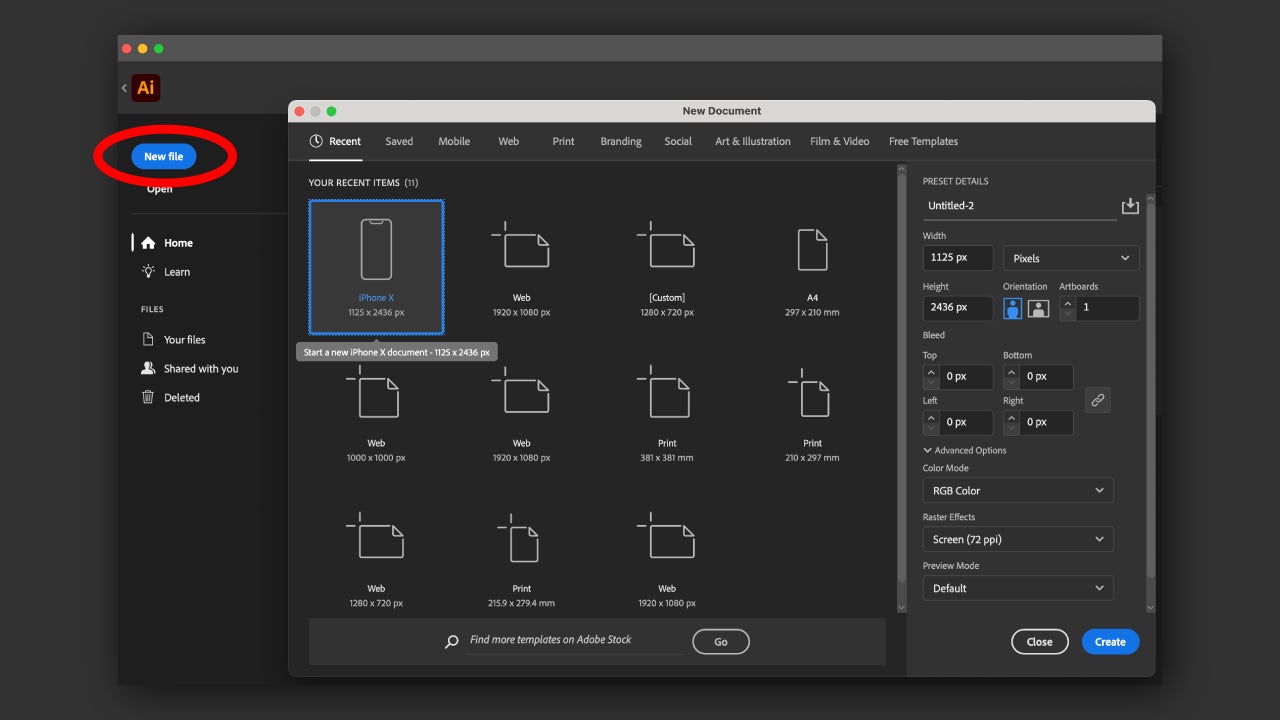Select the Print 381 x 381 mm preset
The height and width of the screenshot is (720, 1280).
[x=667, y=413]
